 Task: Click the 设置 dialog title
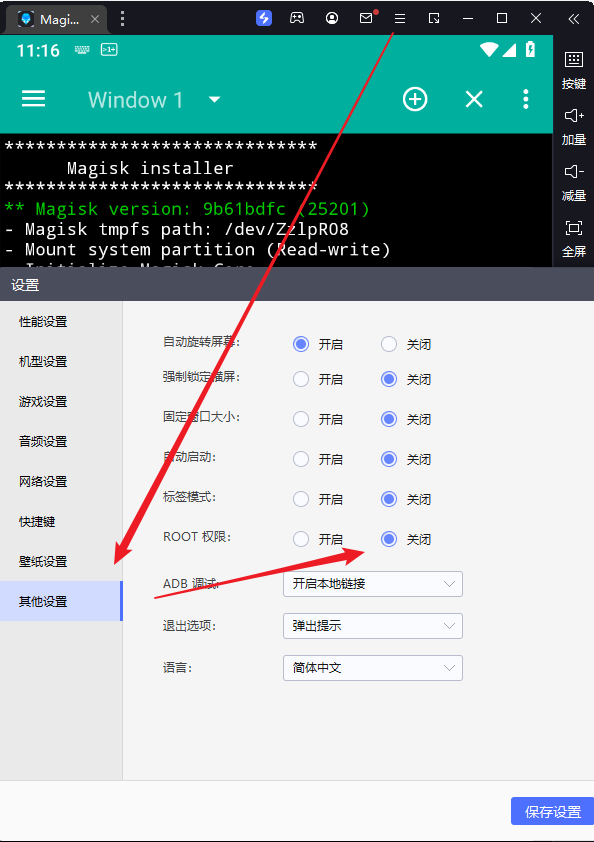coord(25,285)
